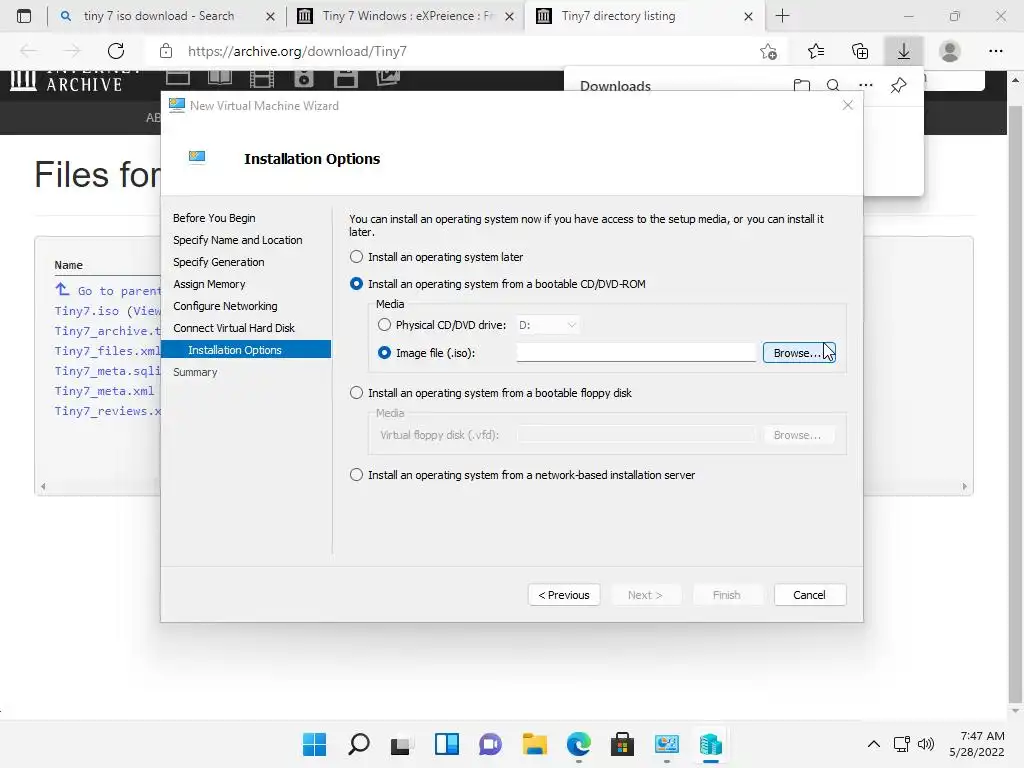Click the Image file path input field
Image resolution: width=1024 pixels, height=768 pixels.
tap(636, 353)
